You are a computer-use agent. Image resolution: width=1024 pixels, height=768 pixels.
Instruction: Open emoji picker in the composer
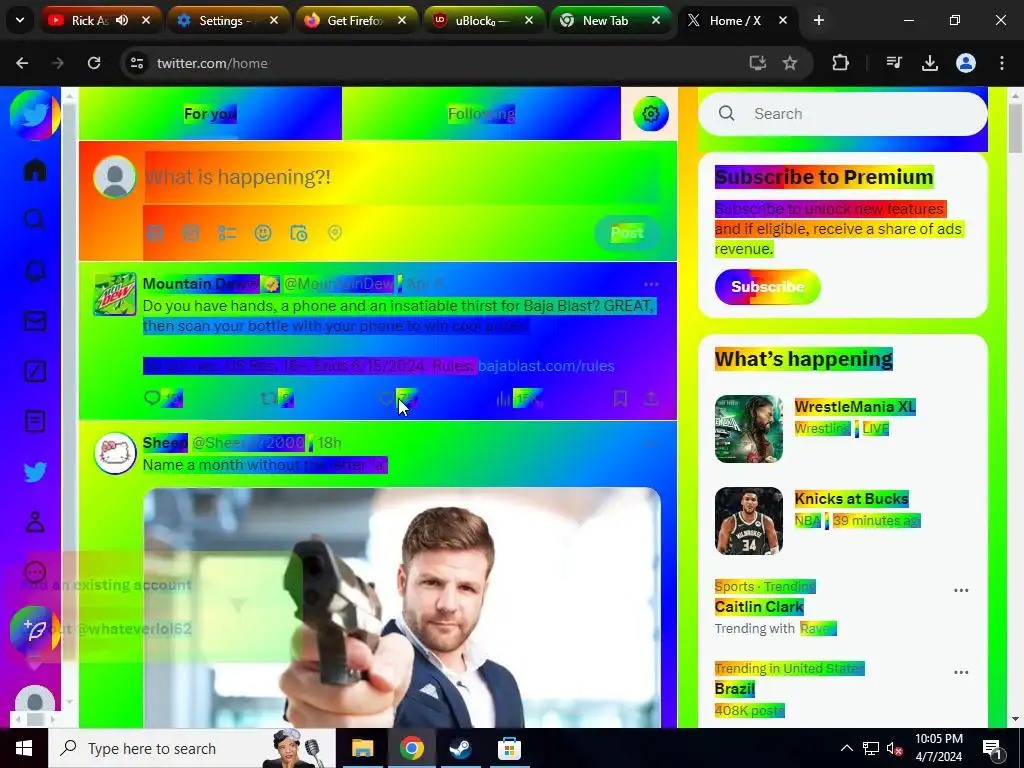263,233
